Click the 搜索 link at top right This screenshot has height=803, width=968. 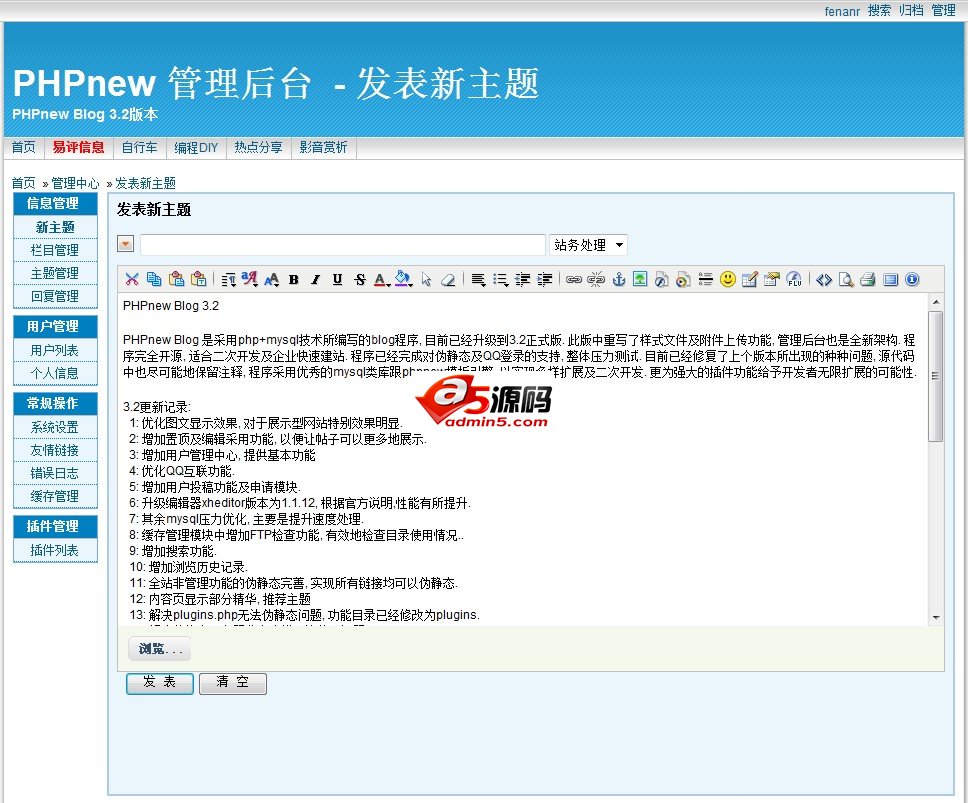click(879, 10)
